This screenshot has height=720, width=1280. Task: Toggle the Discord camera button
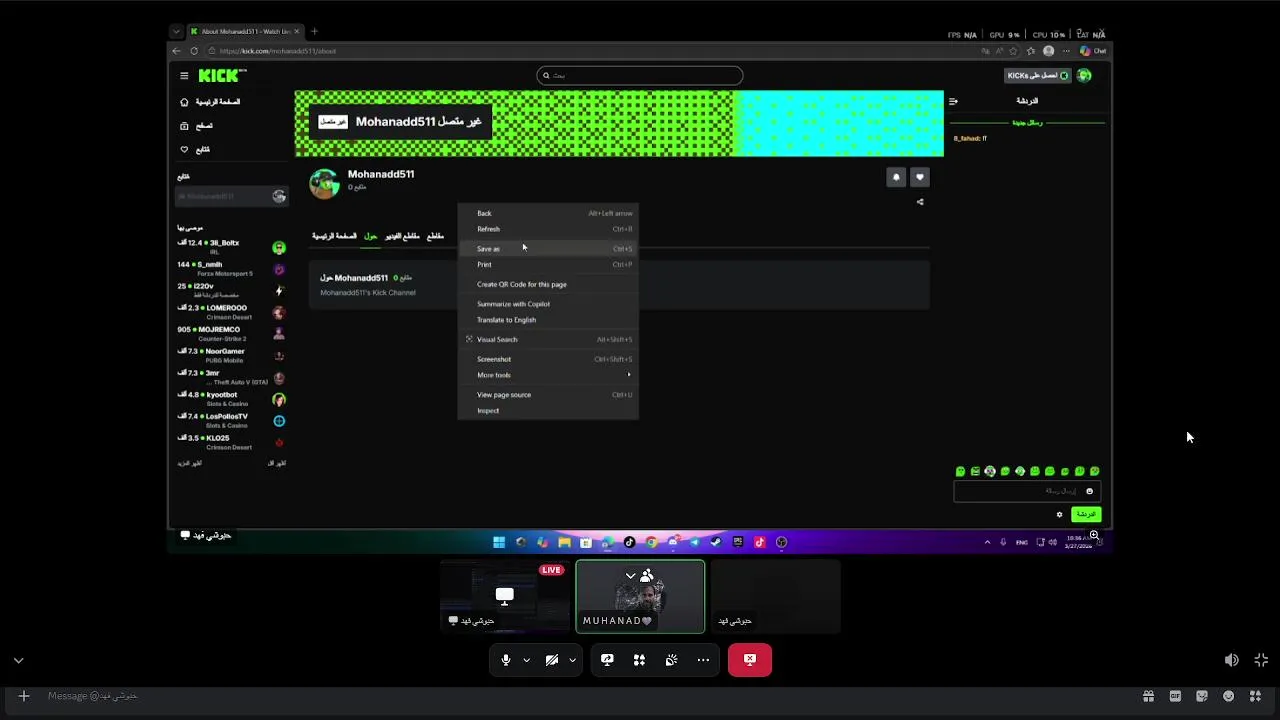(552, 660)
